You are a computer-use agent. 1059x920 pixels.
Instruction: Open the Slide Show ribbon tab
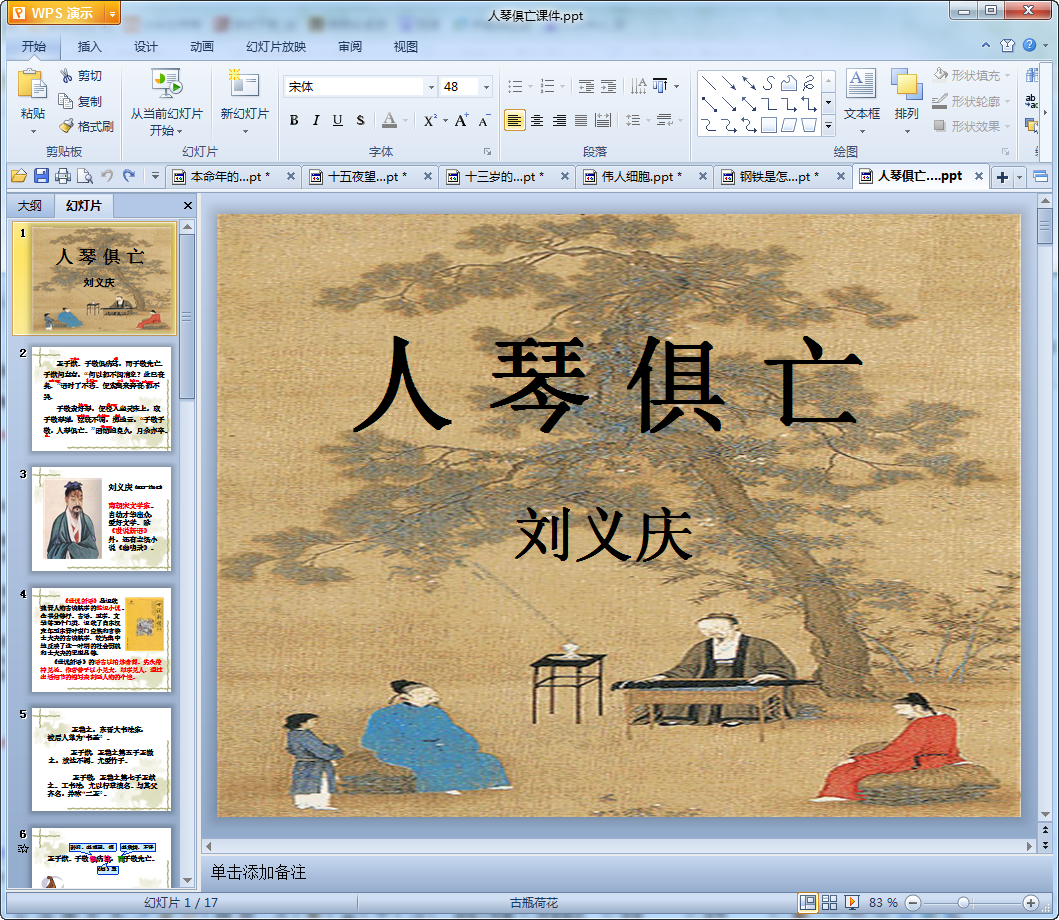pyautogui.click(x=276, y=47)
